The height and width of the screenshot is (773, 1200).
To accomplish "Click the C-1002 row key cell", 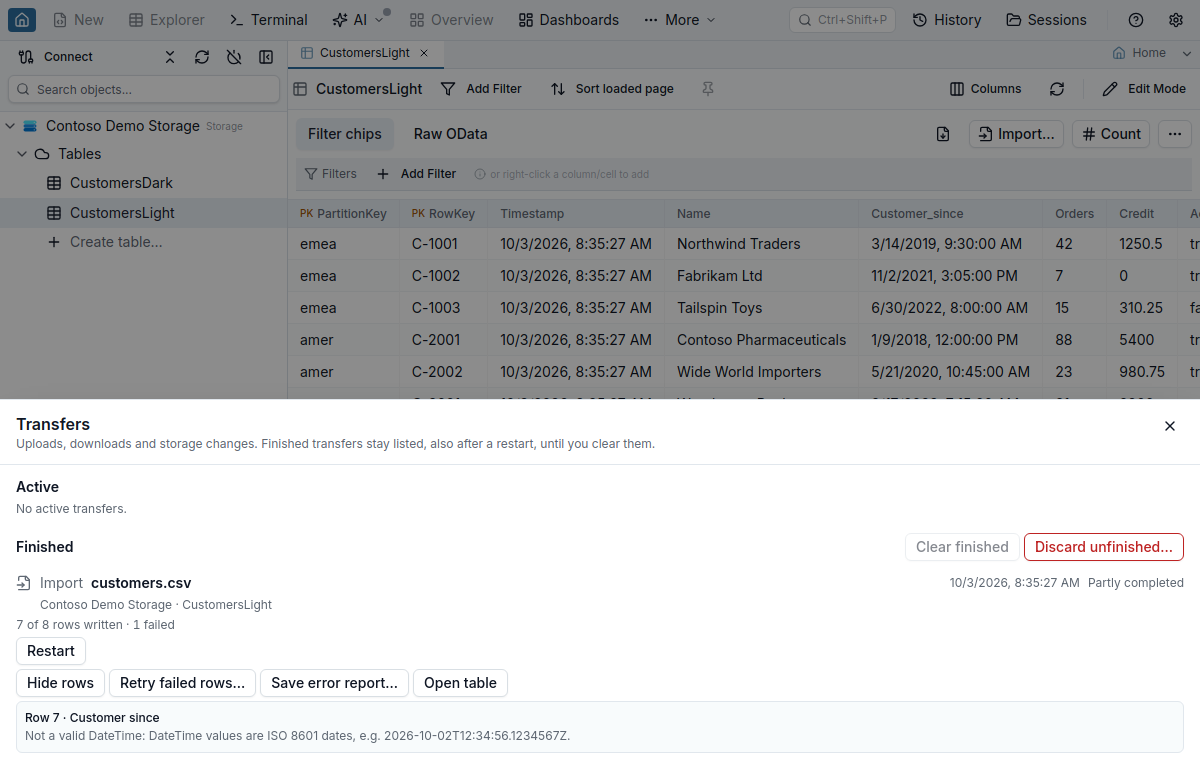I will tap(445, 276).
